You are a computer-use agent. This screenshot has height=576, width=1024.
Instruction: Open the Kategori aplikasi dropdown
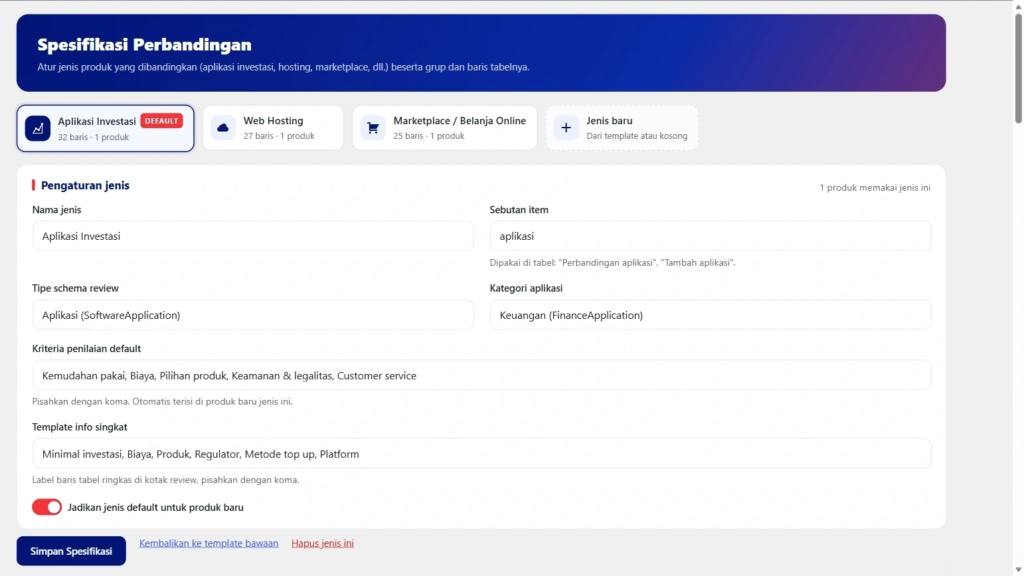pos(711,315)
